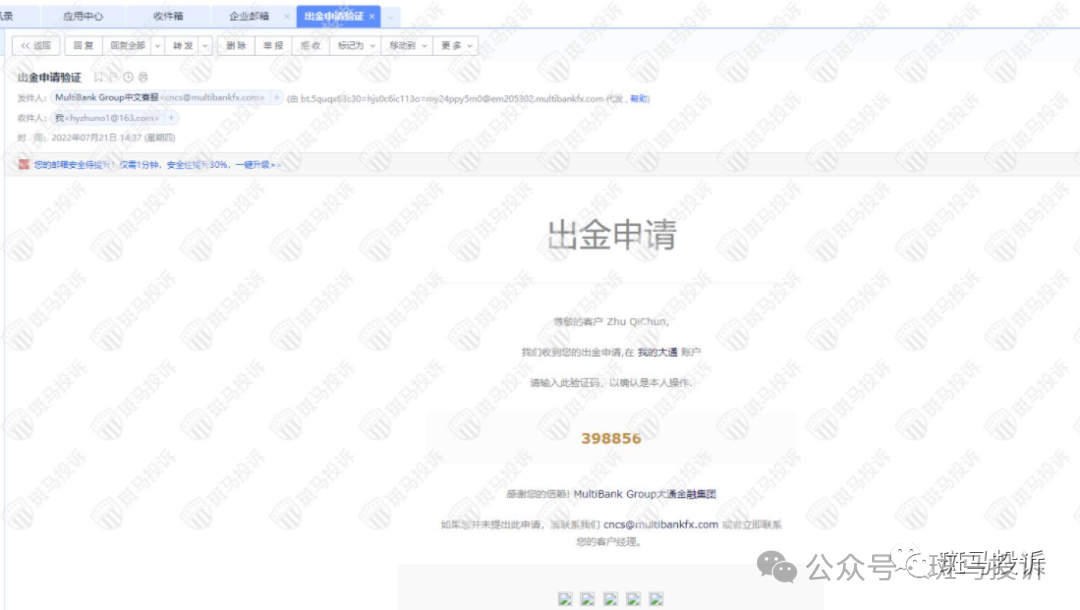Click the bookmark icon beside the subject
Screen dimensions: 1080x610
pos(98,77)
